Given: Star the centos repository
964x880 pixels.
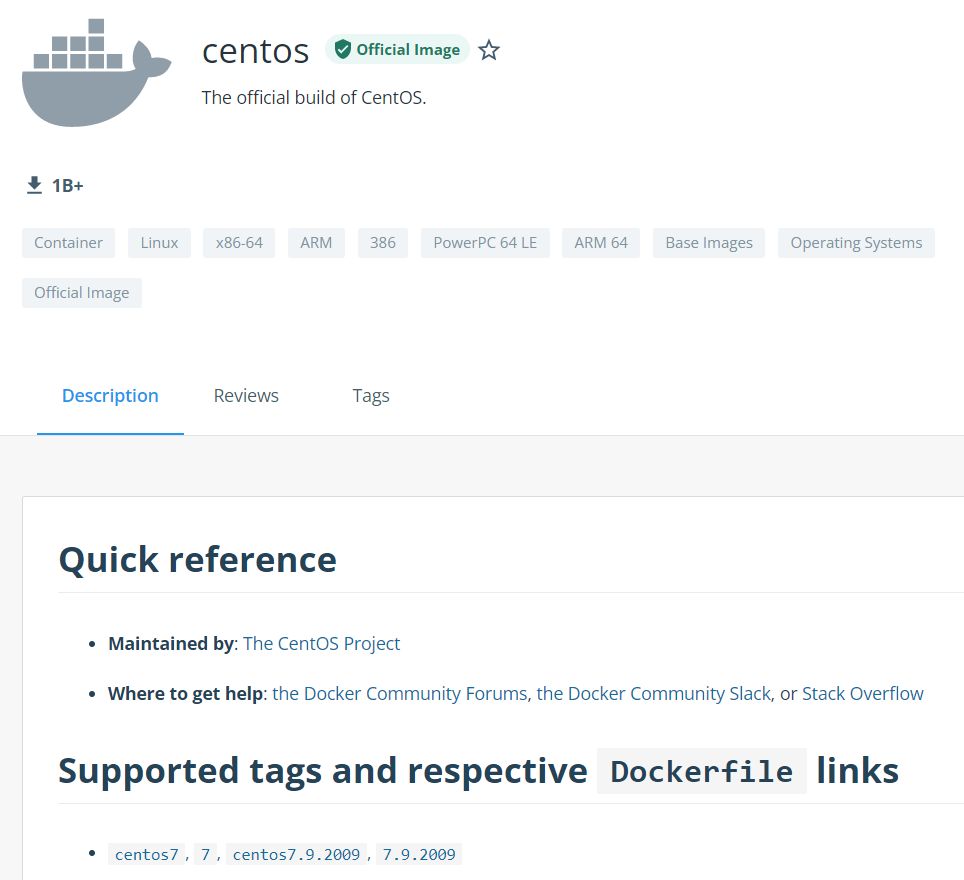Looking at the screenshot, I should coord(489,50).
